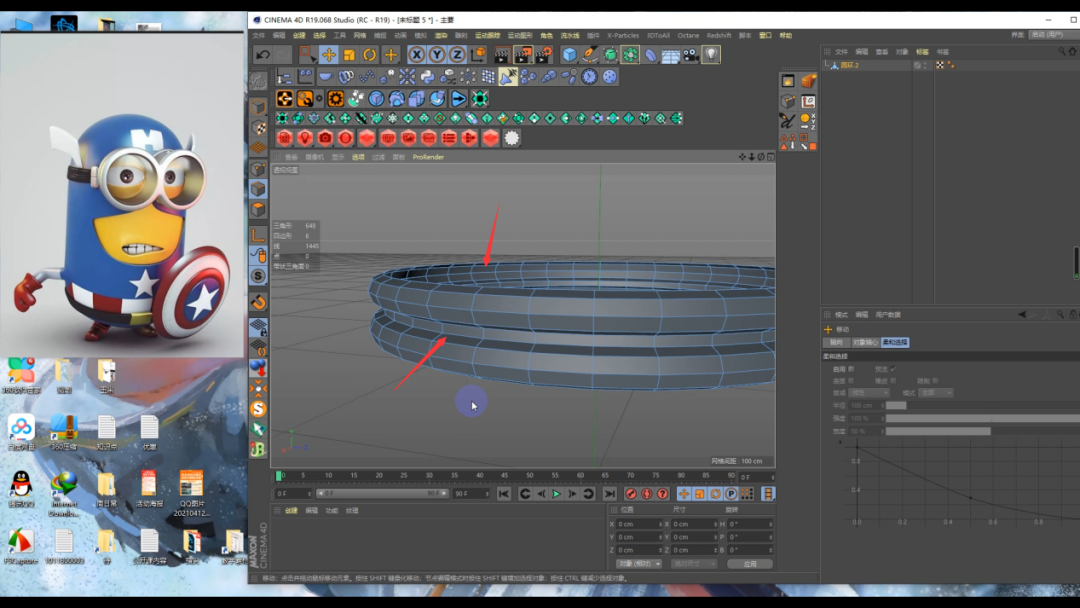Click the S snap icon in left sidebar

258,276
